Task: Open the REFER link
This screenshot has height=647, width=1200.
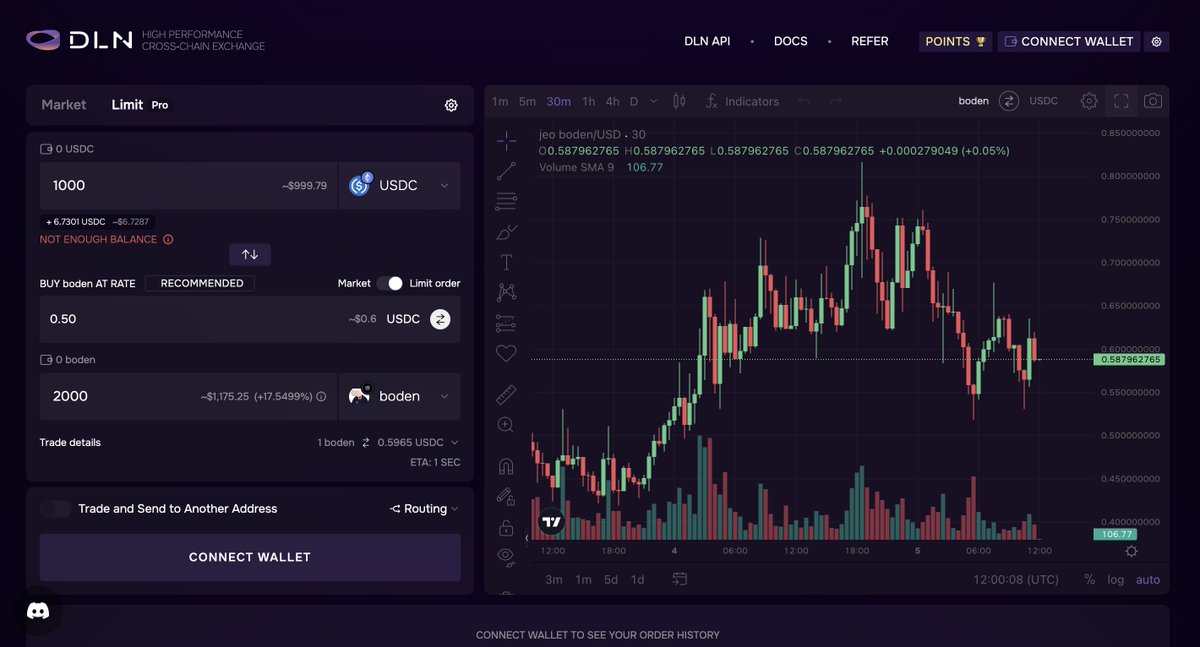Action: pos(870,42)
